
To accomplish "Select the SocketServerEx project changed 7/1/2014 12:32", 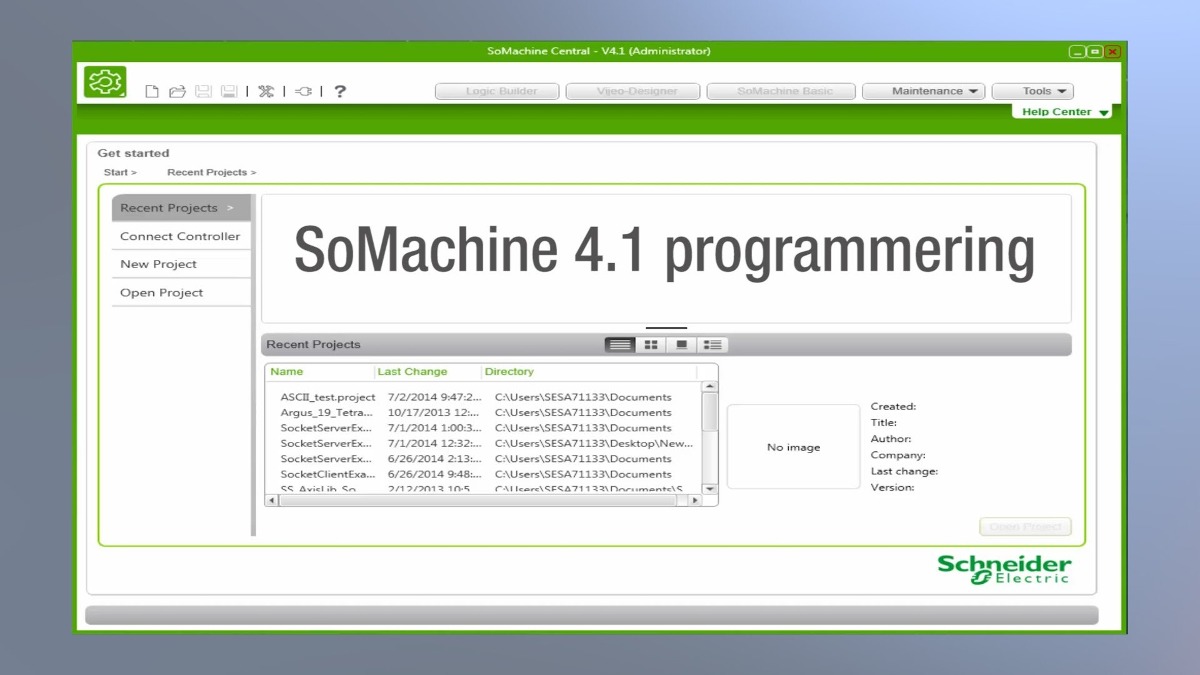I will click(x=484, y=443).
